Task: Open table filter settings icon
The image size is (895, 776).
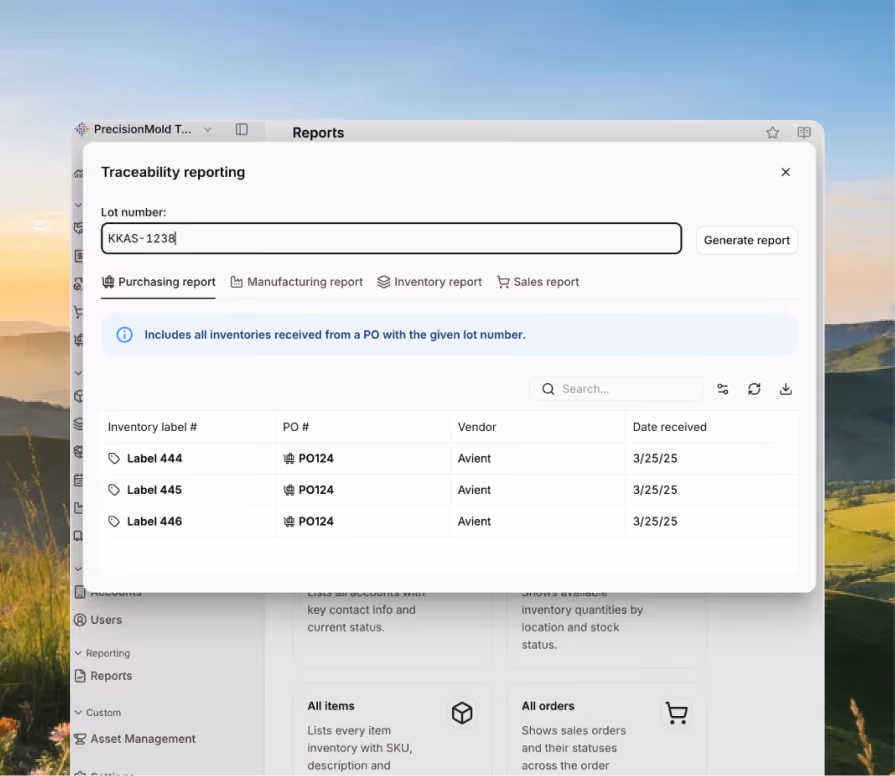Action: pos(723,389)
